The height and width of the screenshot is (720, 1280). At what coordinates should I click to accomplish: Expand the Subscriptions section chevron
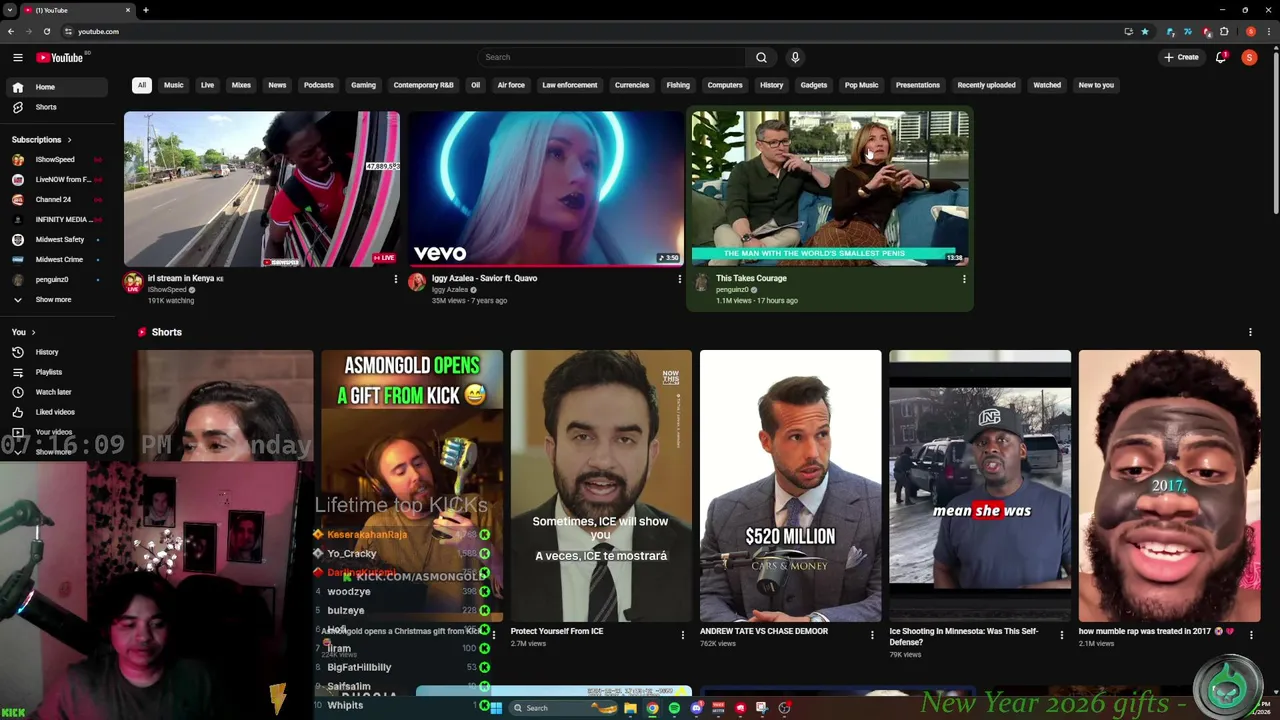[x=69, y=140]
